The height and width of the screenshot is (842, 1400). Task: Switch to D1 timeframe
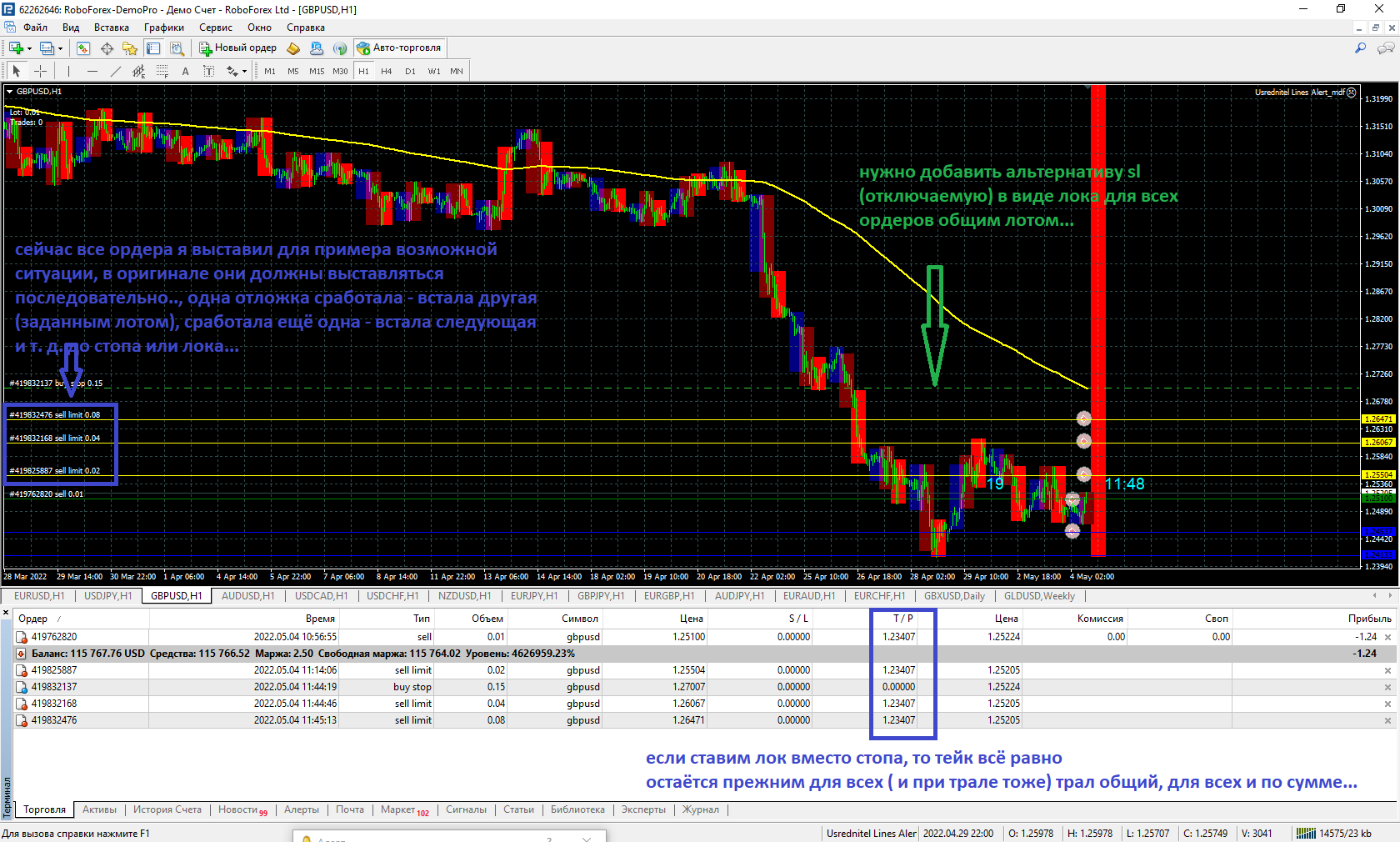pos(410,71)
